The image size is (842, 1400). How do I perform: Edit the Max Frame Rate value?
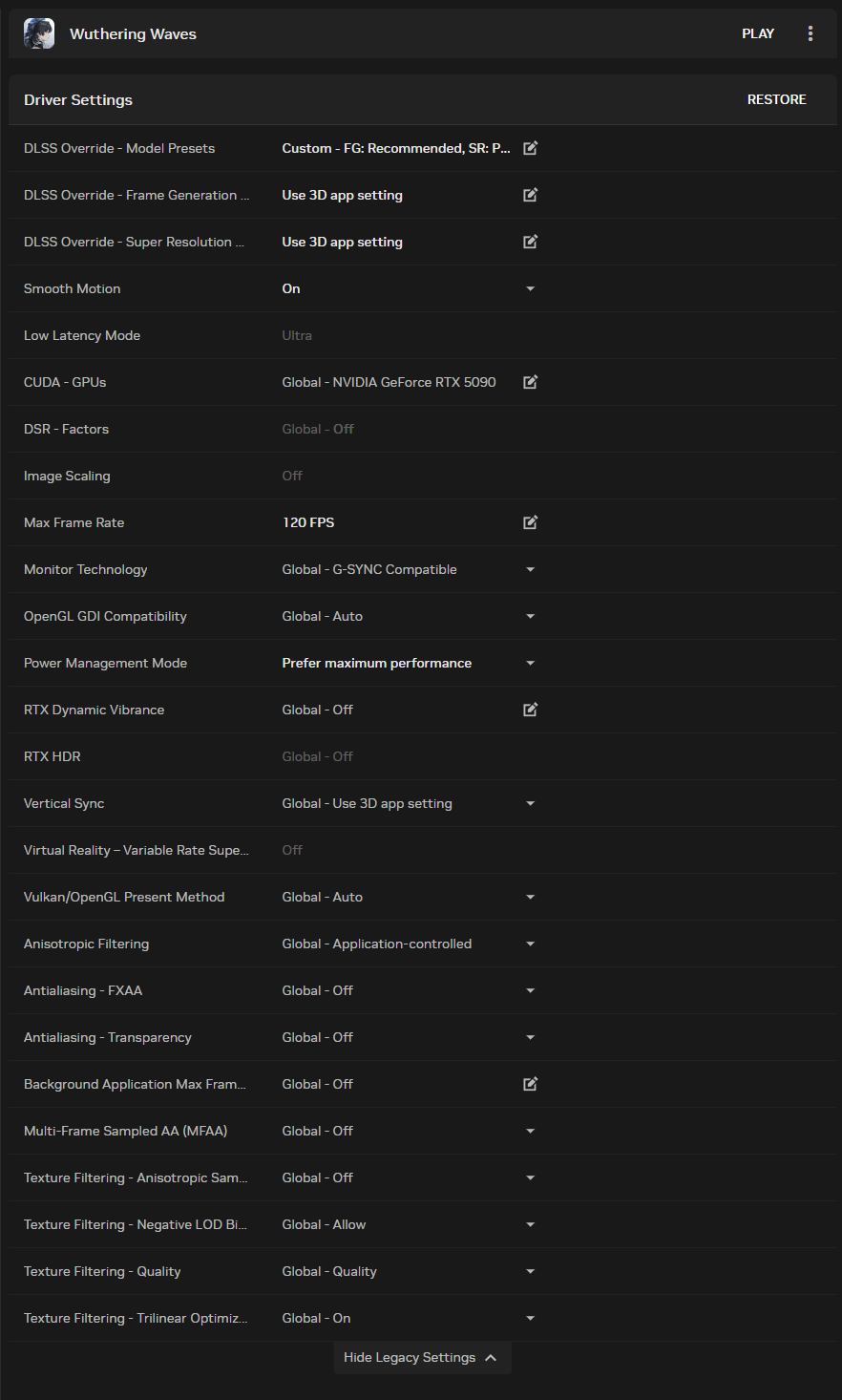point(531,522)
